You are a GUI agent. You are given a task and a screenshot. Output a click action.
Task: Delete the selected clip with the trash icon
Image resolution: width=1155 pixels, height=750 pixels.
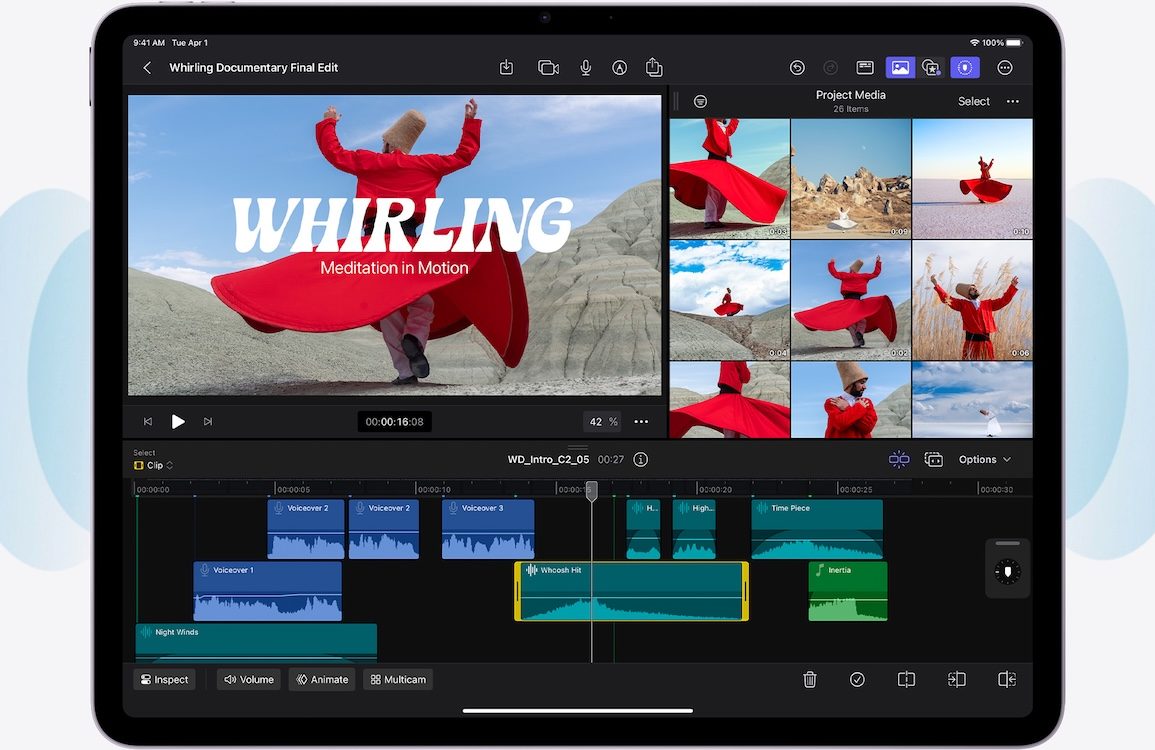point(810,679)
